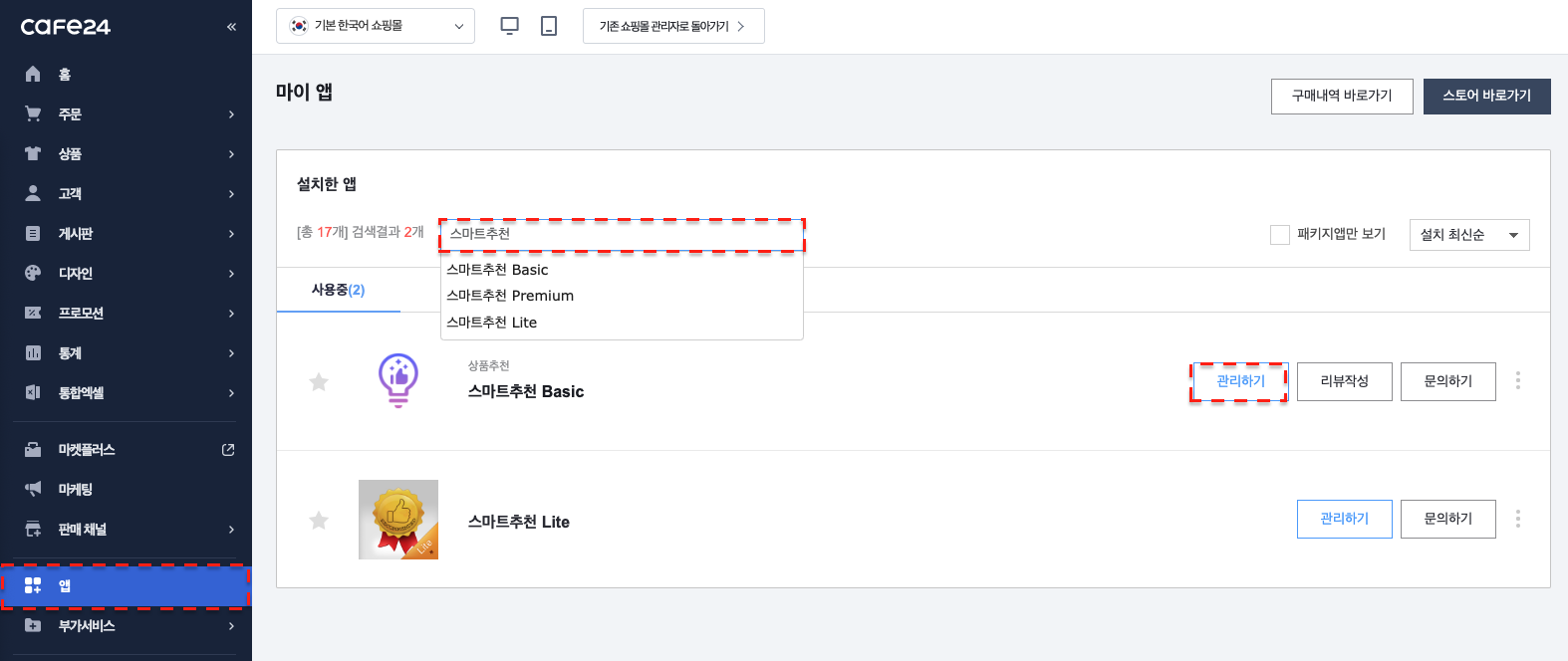Open the 설치 최신순 sort dropdown
This screenshot has width=1568, height=661.
click(1469, 235)
